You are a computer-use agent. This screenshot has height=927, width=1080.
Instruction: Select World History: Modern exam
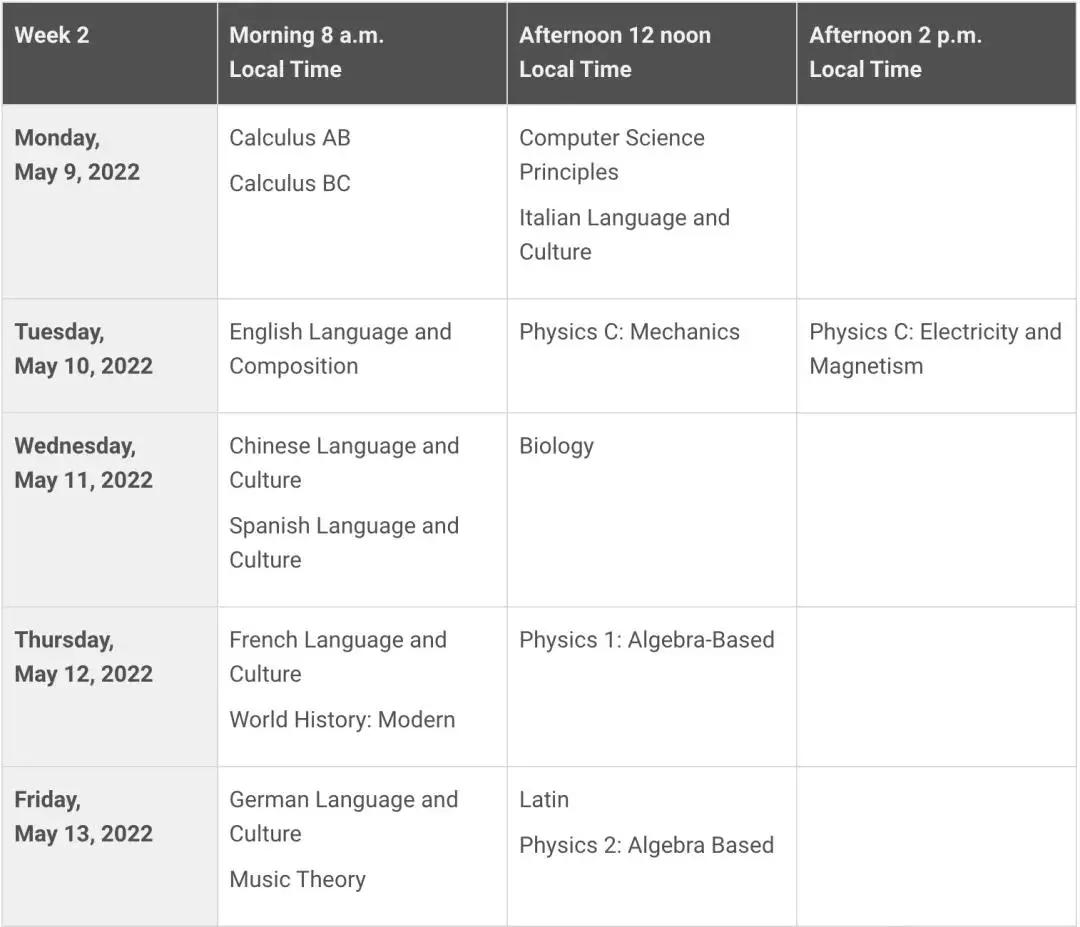[342, 720]
